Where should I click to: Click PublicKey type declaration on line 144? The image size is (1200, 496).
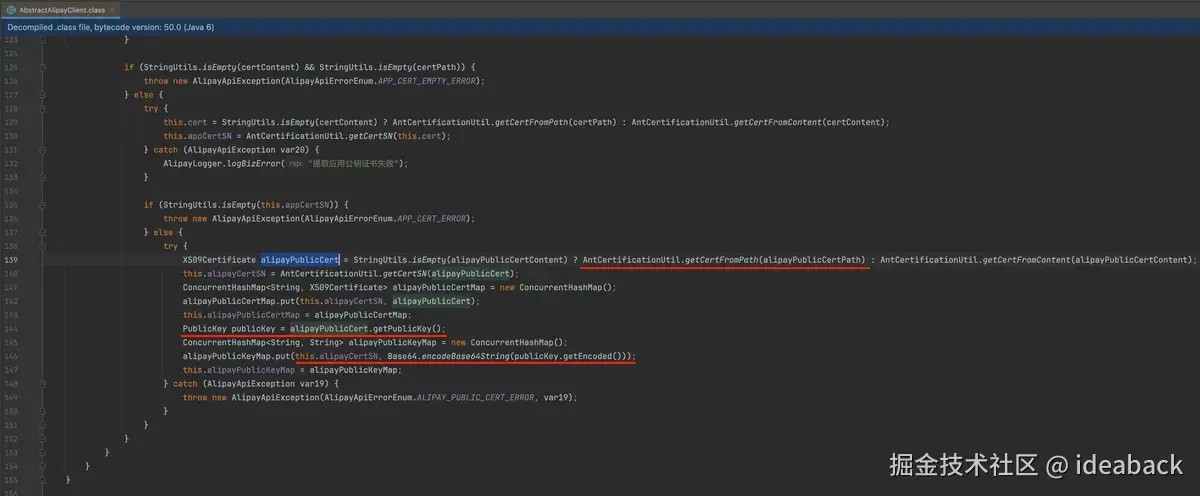tap(205, 328)
